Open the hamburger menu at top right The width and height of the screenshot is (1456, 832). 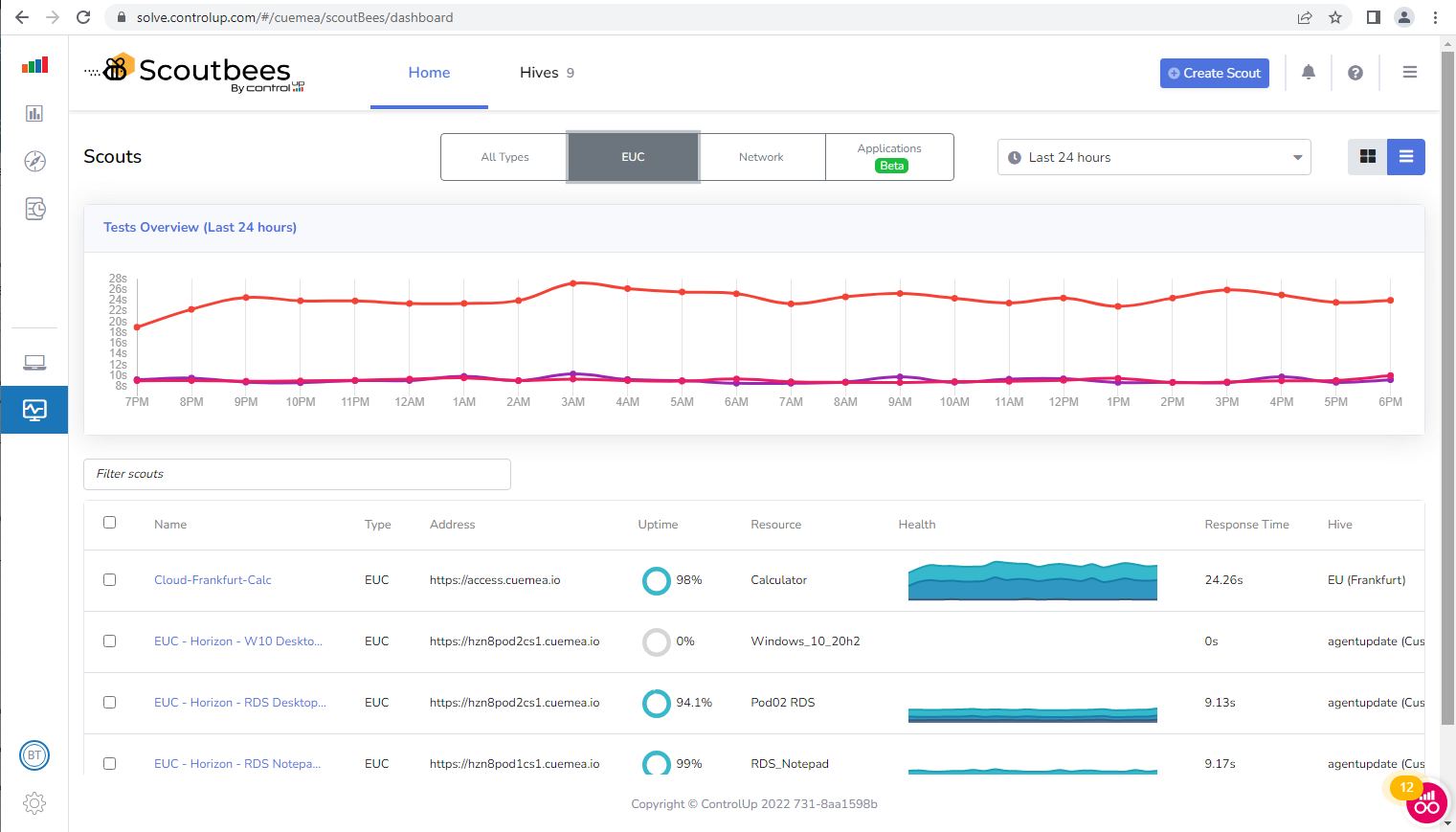[1409, 72]
